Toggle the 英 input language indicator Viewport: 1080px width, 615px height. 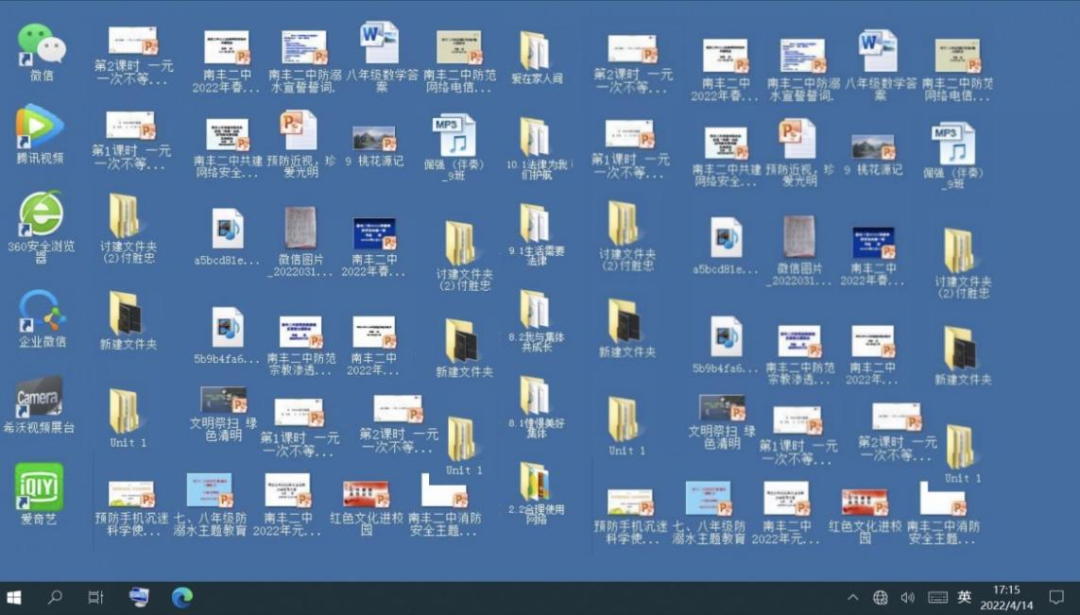(x=964, y=597)
